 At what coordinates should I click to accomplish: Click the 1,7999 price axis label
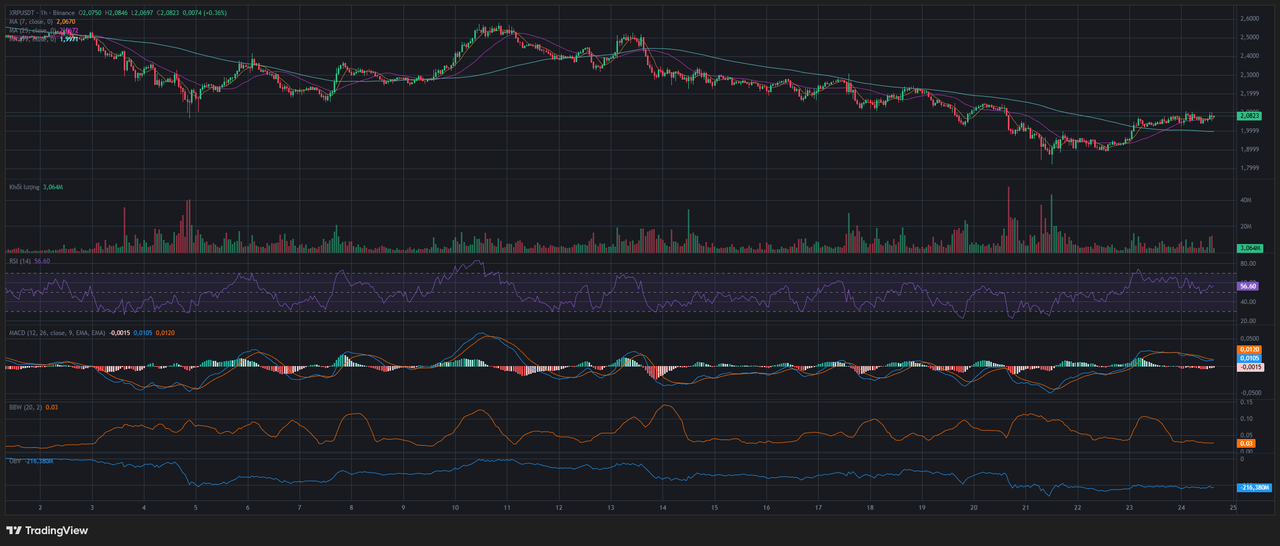[x=1249, y=168]
